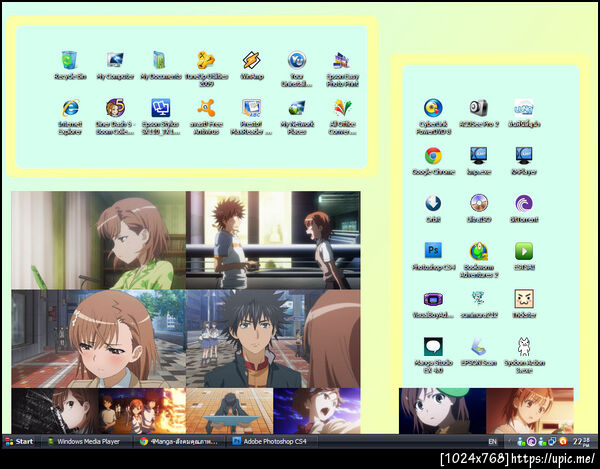This screenshot has width=600, height=469.
Task: Open the blue cloud-logo shortcut with Thai label
Action: (524, 108)
